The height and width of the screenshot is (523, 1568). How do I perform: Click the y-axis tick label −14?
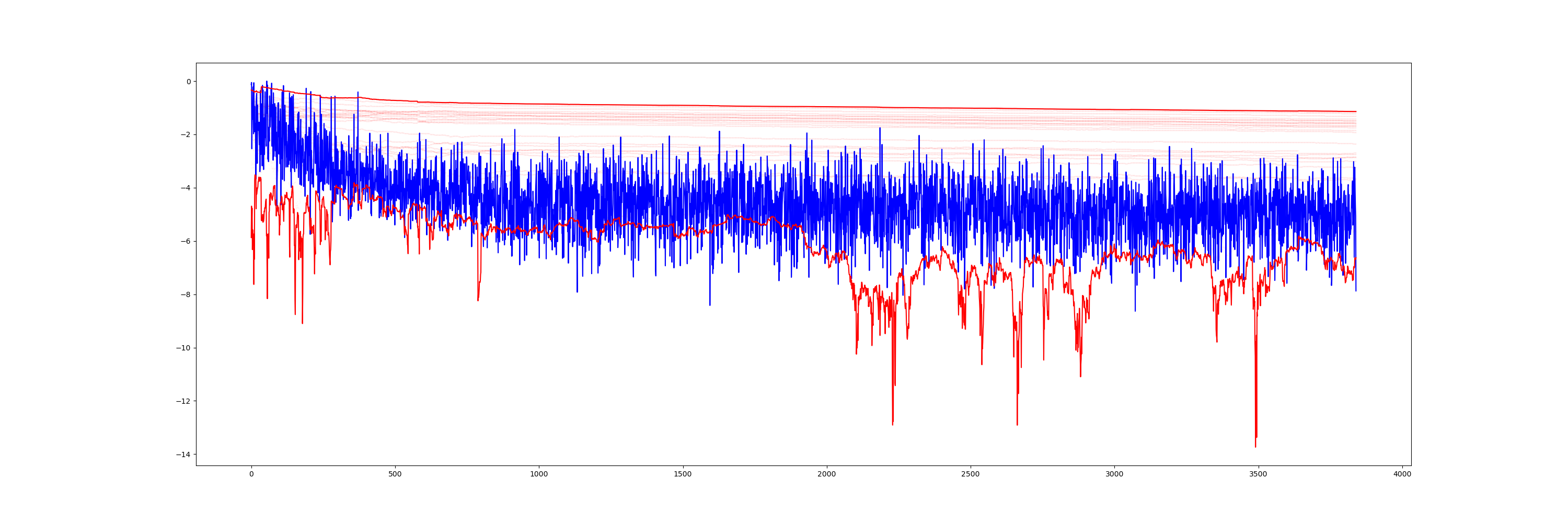pyautogui.click(x=183, y=455)
